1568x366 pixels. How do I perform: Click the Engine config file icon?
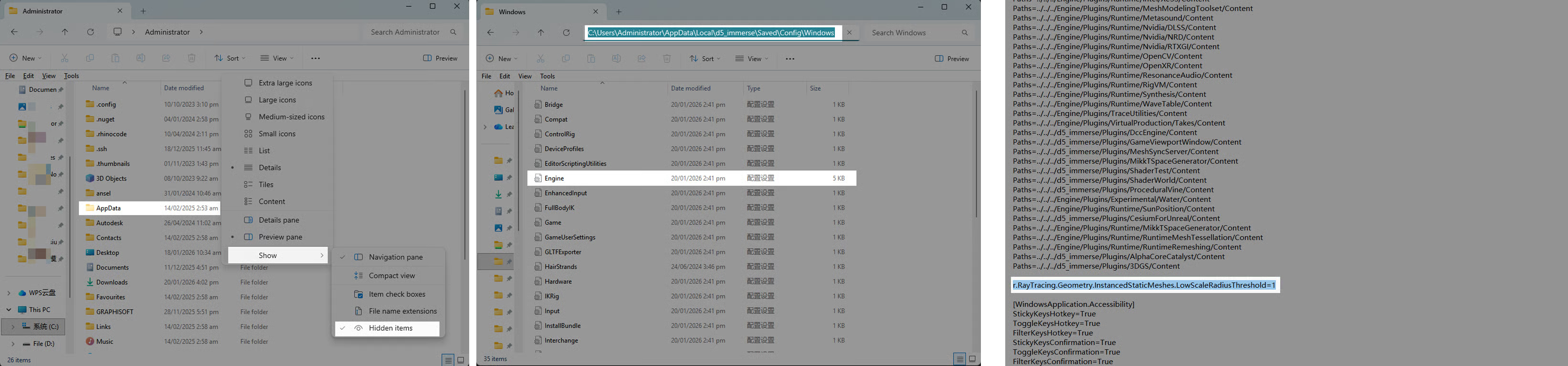[x=538, y=178]
